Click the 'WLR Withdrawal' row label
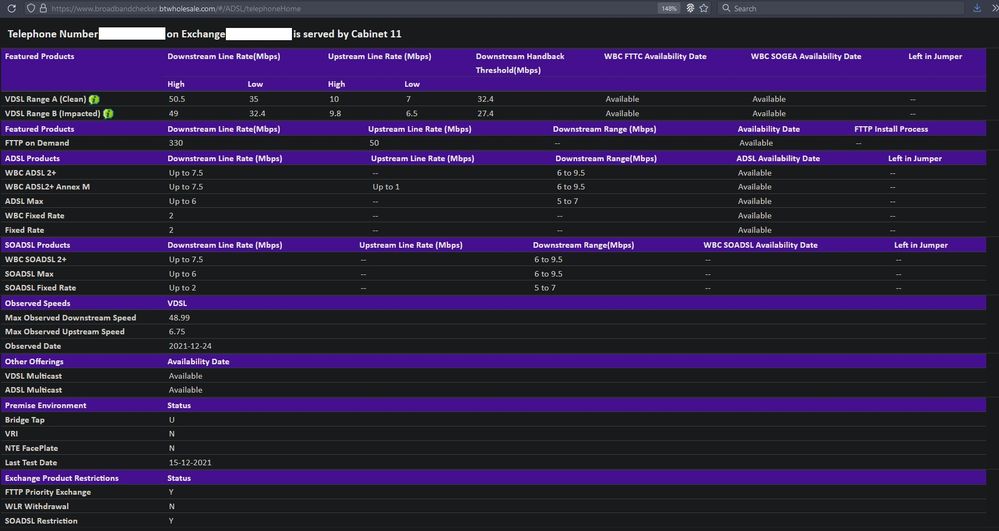Screen dimensions: 999x531 pyautogui.click(x=37, y=506)
